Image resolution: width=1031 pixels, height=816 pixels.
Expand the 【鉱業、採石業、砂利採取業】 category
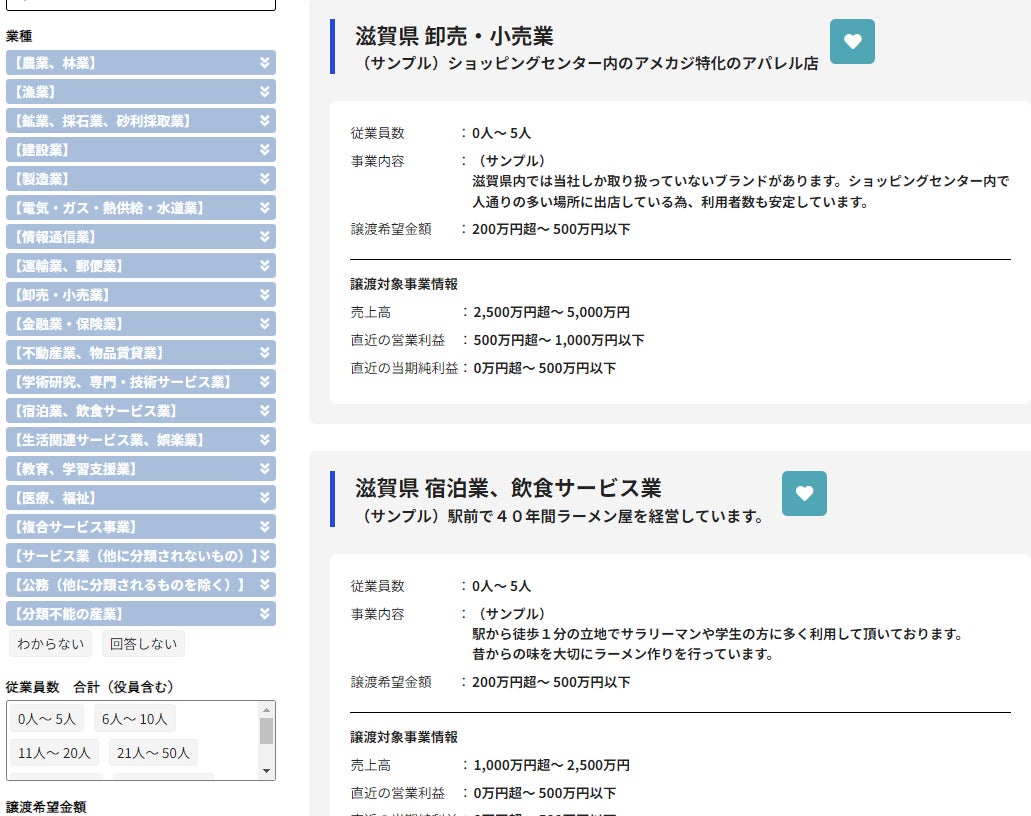pos(141,121)
